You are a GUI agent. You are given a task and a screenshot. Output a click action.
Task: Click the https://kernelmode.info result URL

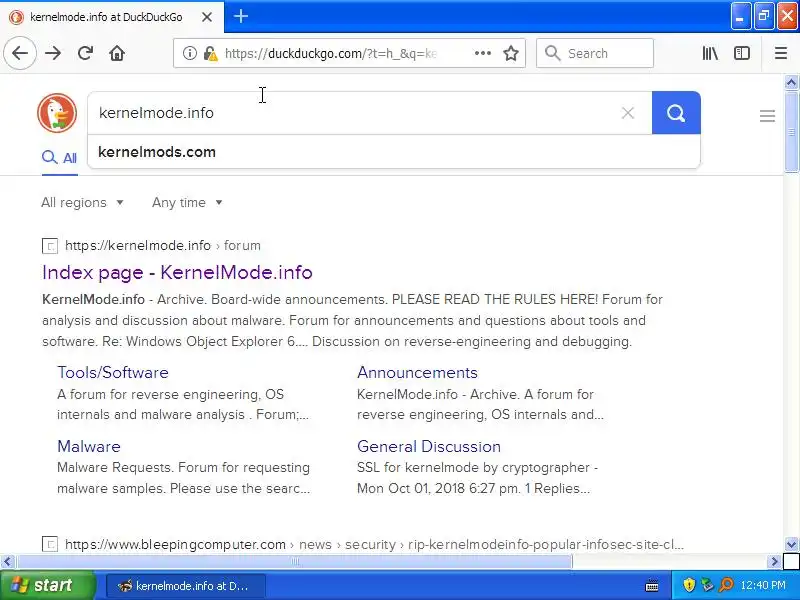(x=163, y=245)
